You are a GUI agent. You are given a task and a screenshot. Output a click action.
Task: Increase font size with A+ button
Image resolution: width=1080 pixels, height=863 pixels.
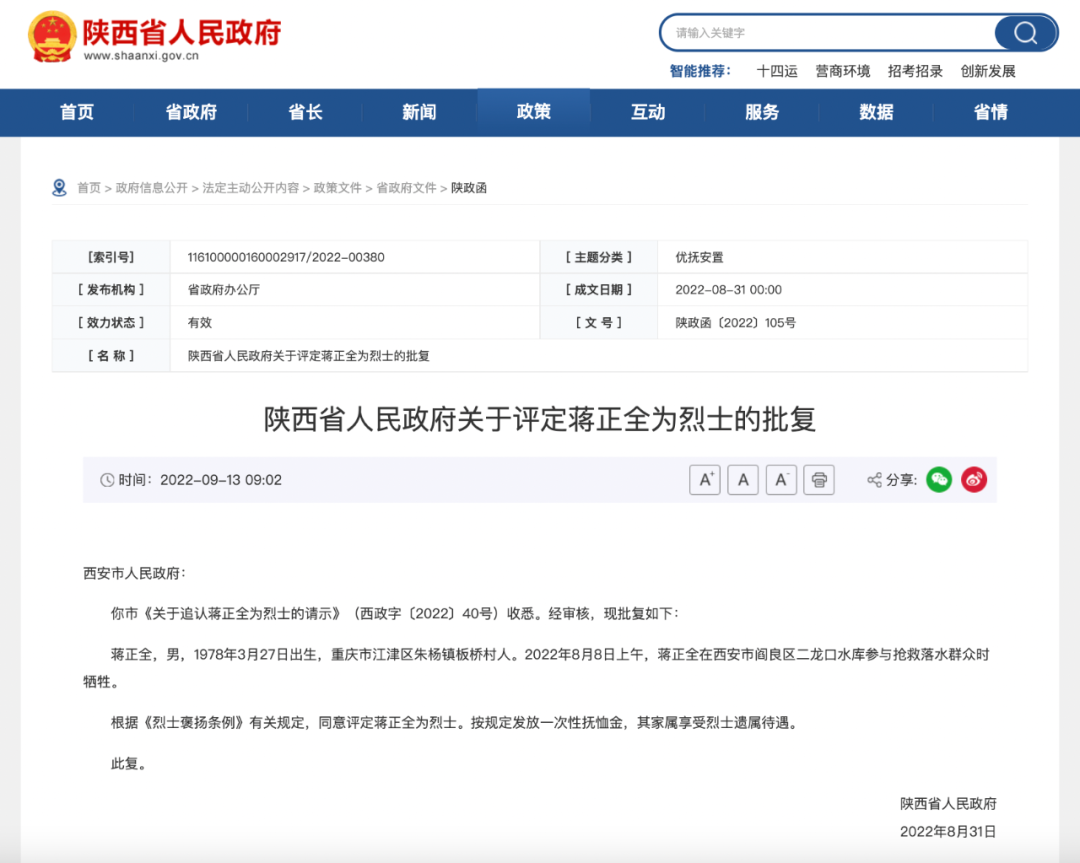click(x=705, y=480)
